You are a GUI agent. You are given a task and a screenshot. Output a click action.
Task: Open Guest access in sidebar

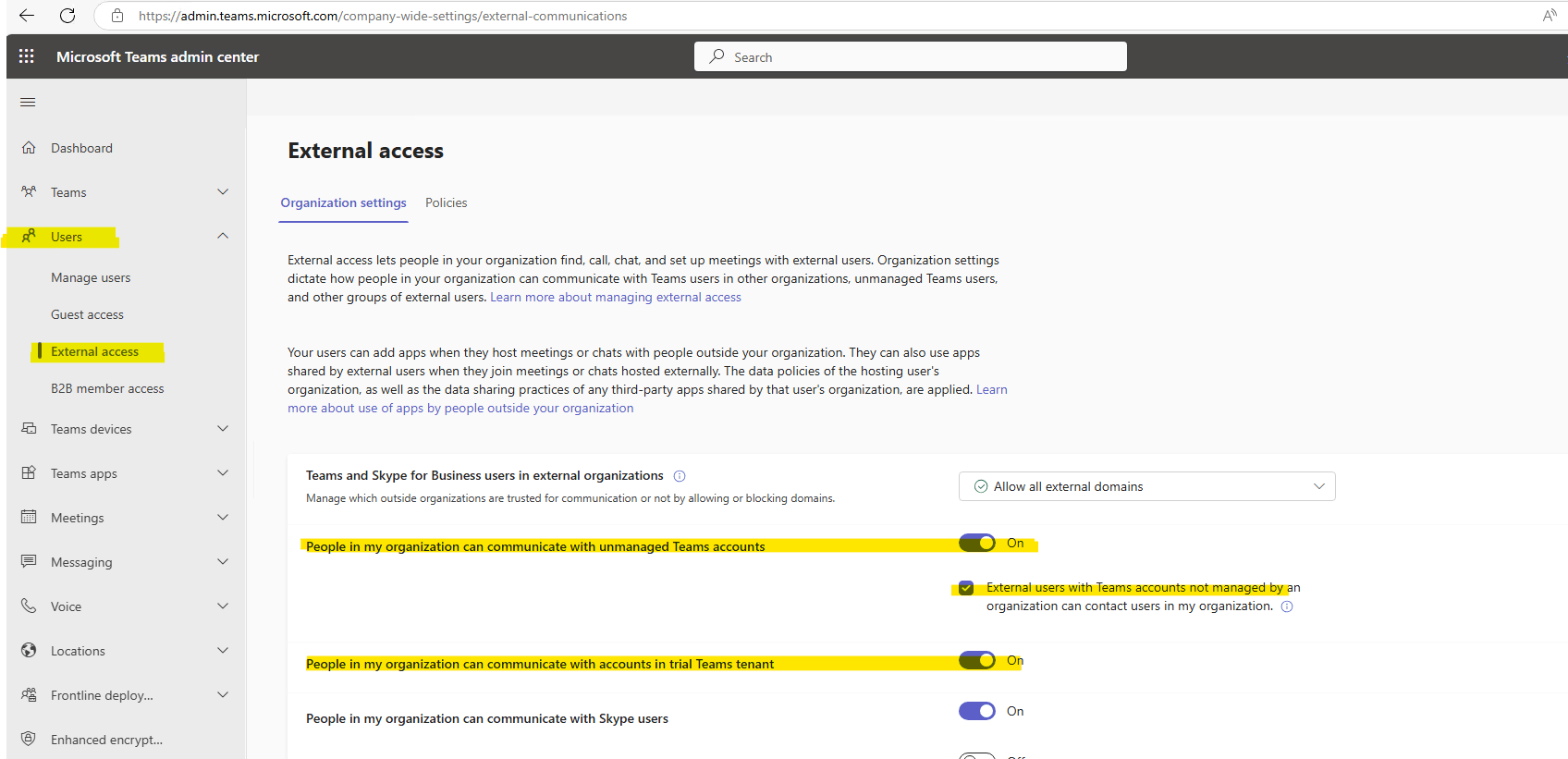pos(87,314)
